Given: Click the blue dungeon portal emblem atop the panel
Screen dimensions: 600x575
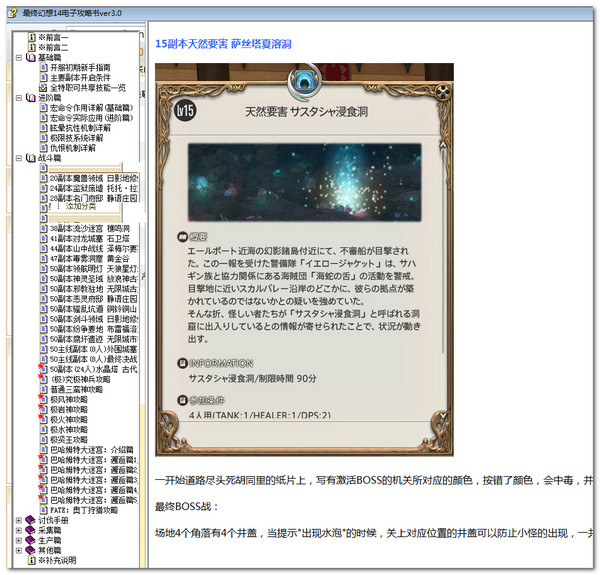Looking at the screenshot, I should [x=305, y=81].
